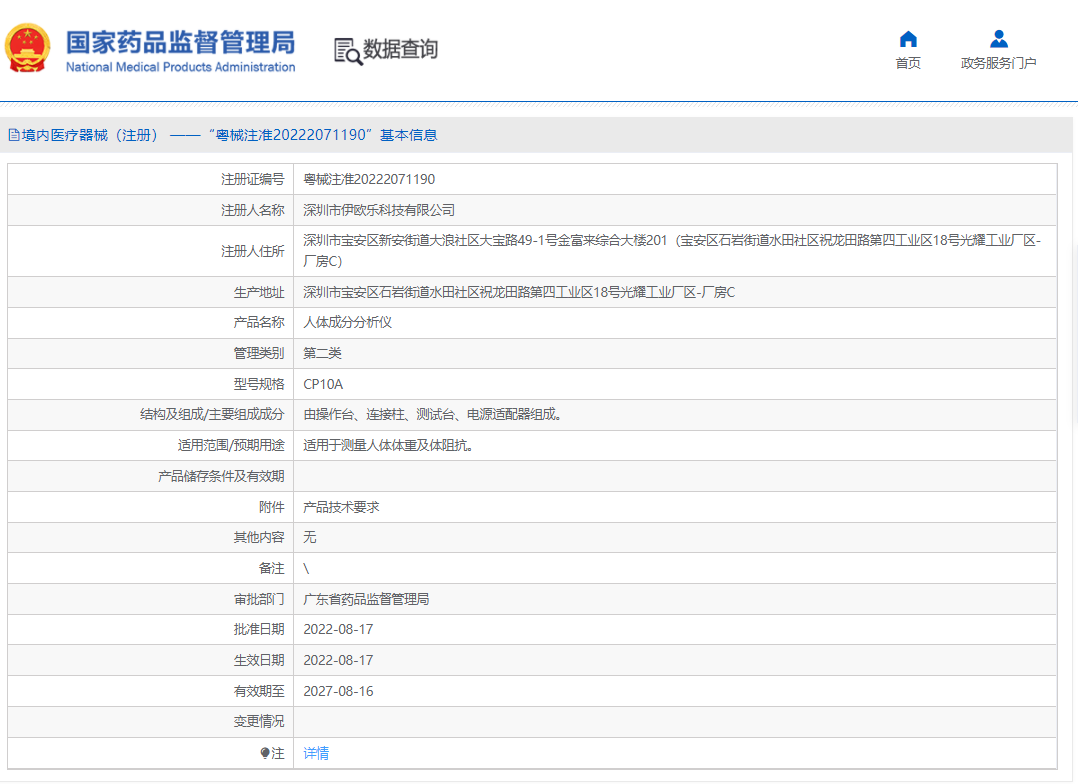
Task: Open the 详情 link
Action: [x=316, y=753]
